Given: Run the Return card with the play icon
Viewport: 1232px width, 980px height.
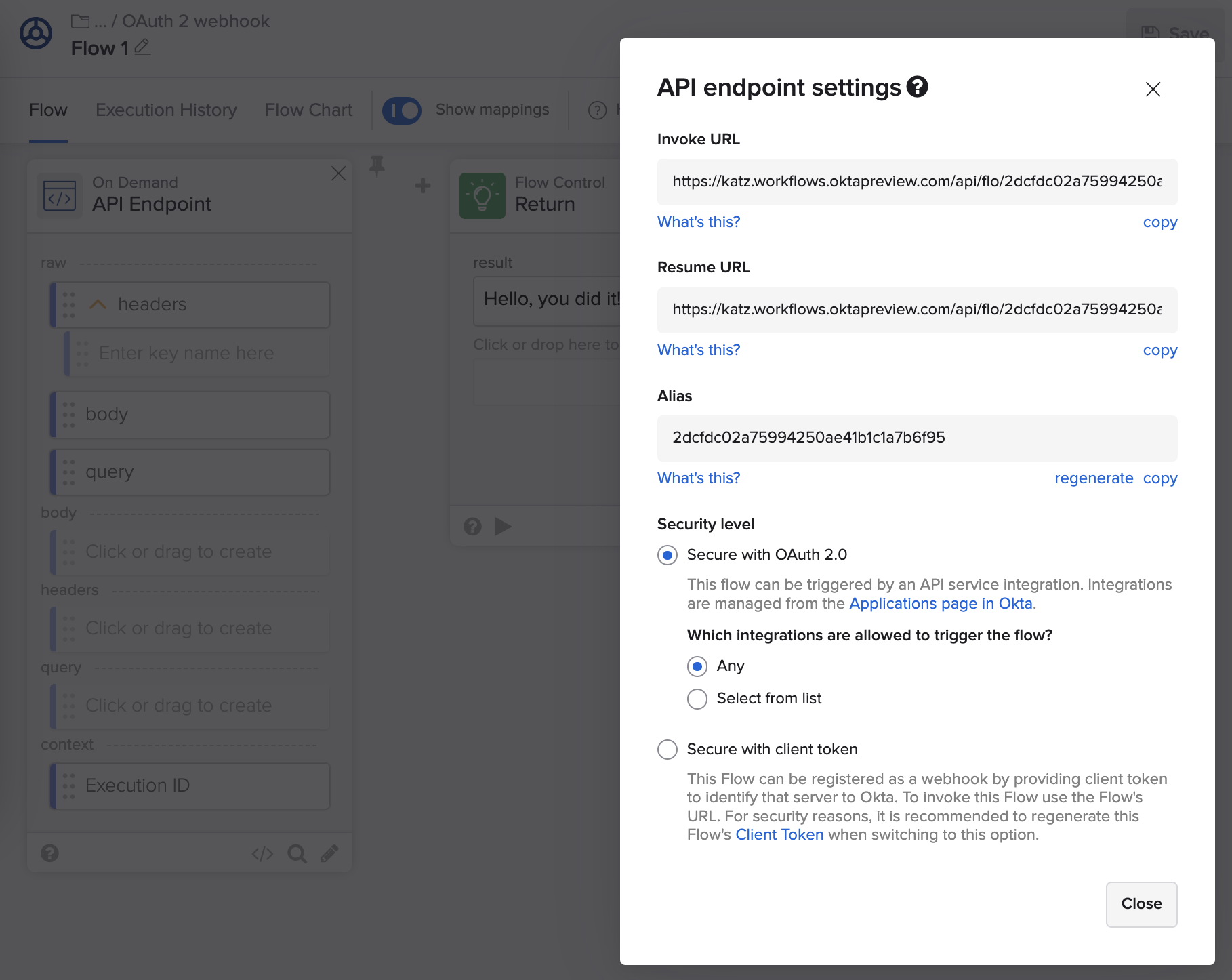Looking at the screenshot, I should click(x=503, y=526).
